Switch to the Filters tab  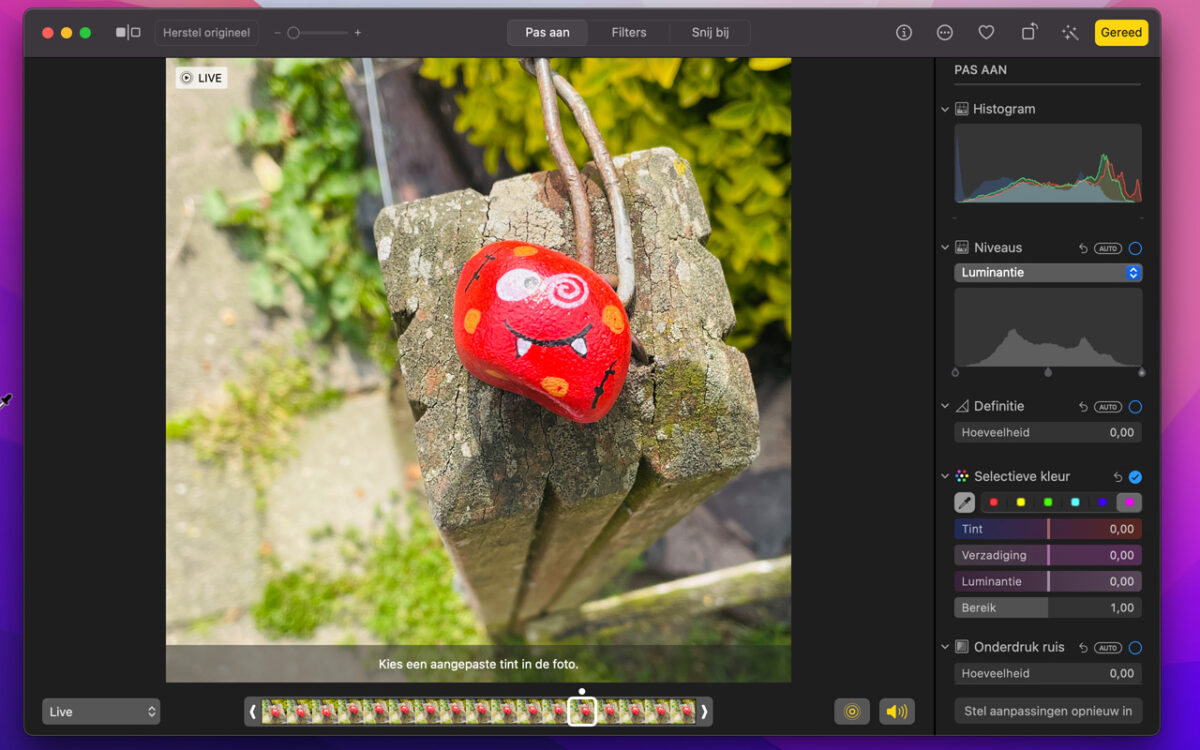coord(629,33)
